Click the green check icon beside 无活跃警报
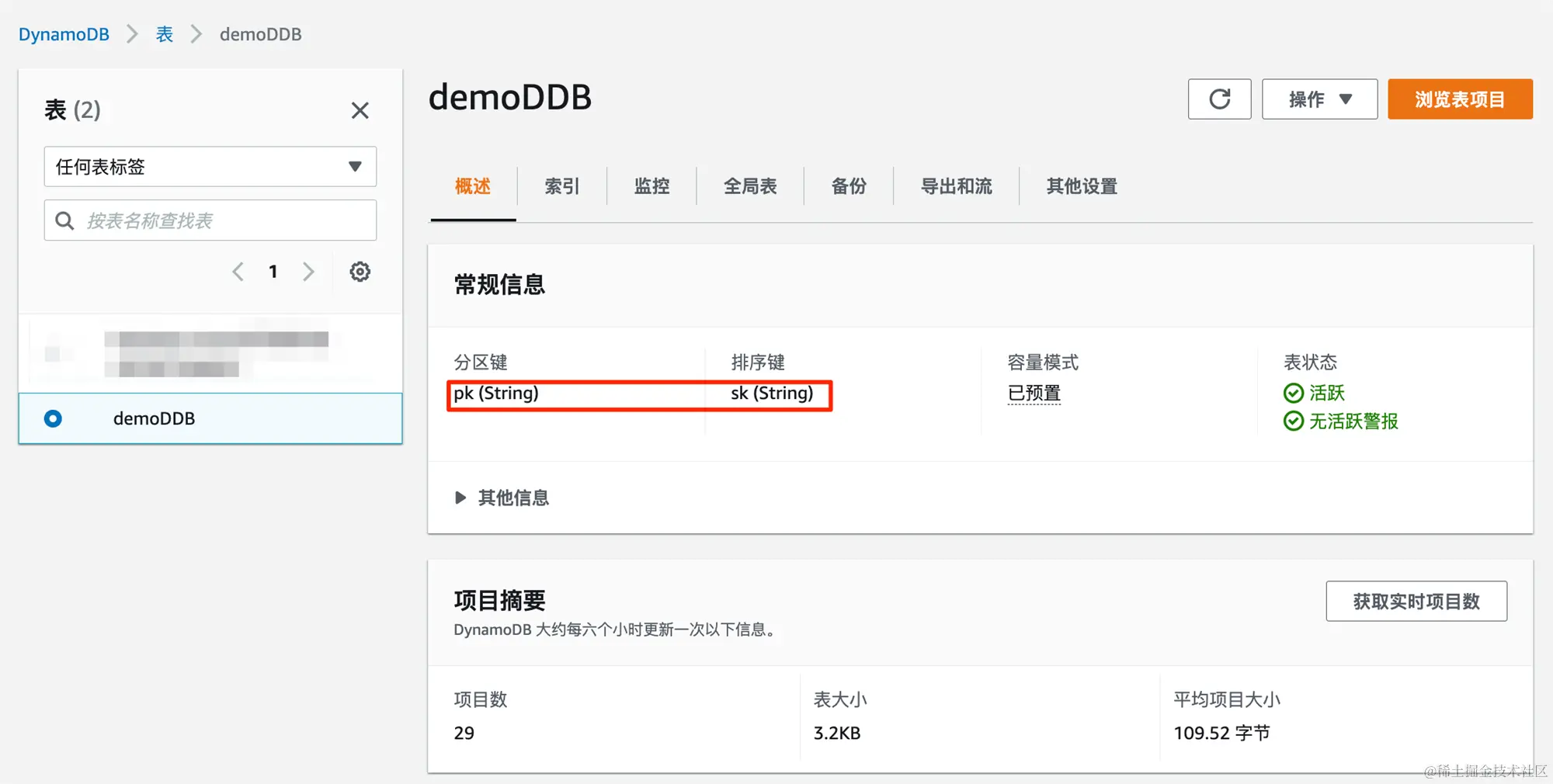Image resolution: width=1553 pixels, height=784 pixels. click(1294, 421)
